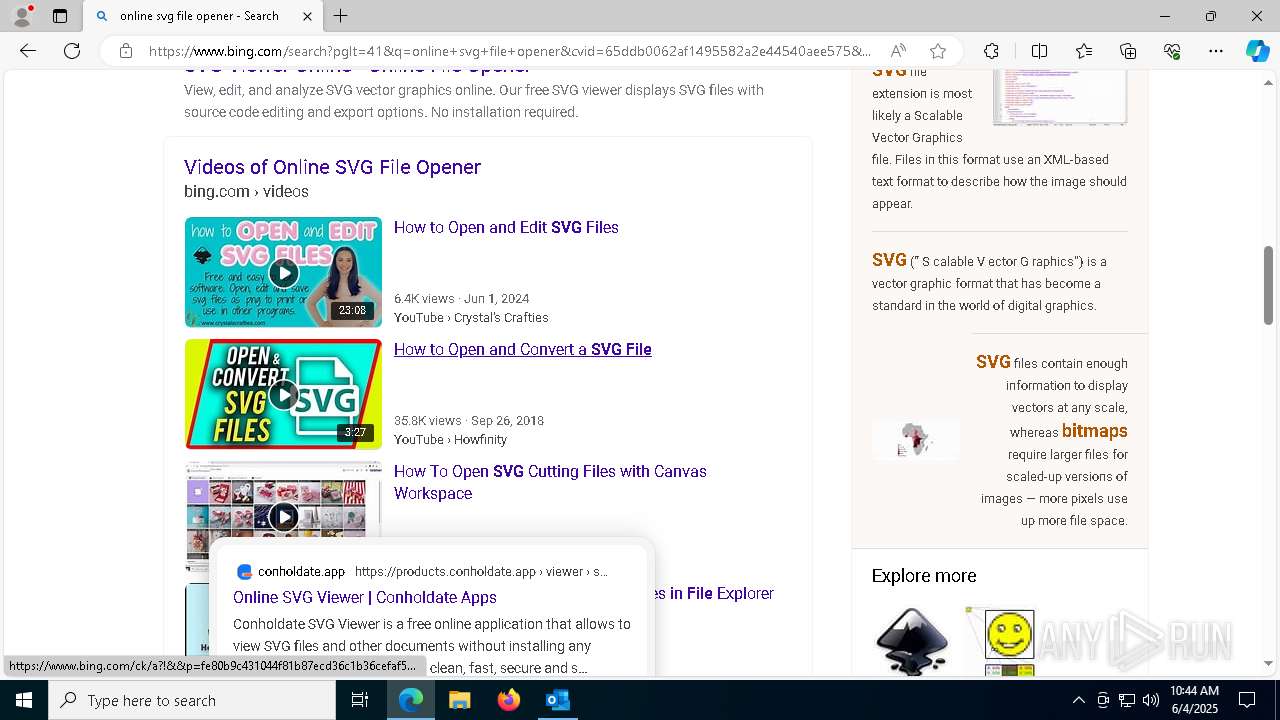
Task: Open Collections icon in toolbar
Action: pyautogui.click(x=1128, y=51)
